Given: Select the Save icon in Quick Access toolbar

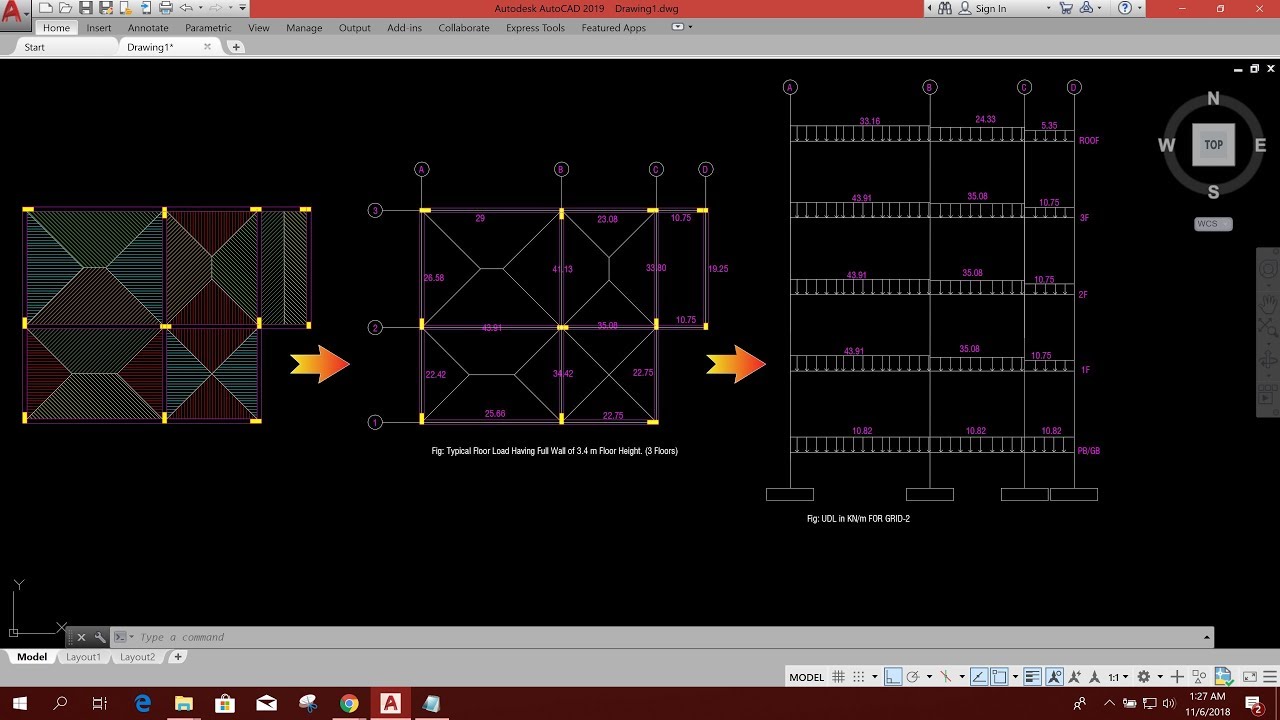Looking at the screenshot, I should point(87,8).
